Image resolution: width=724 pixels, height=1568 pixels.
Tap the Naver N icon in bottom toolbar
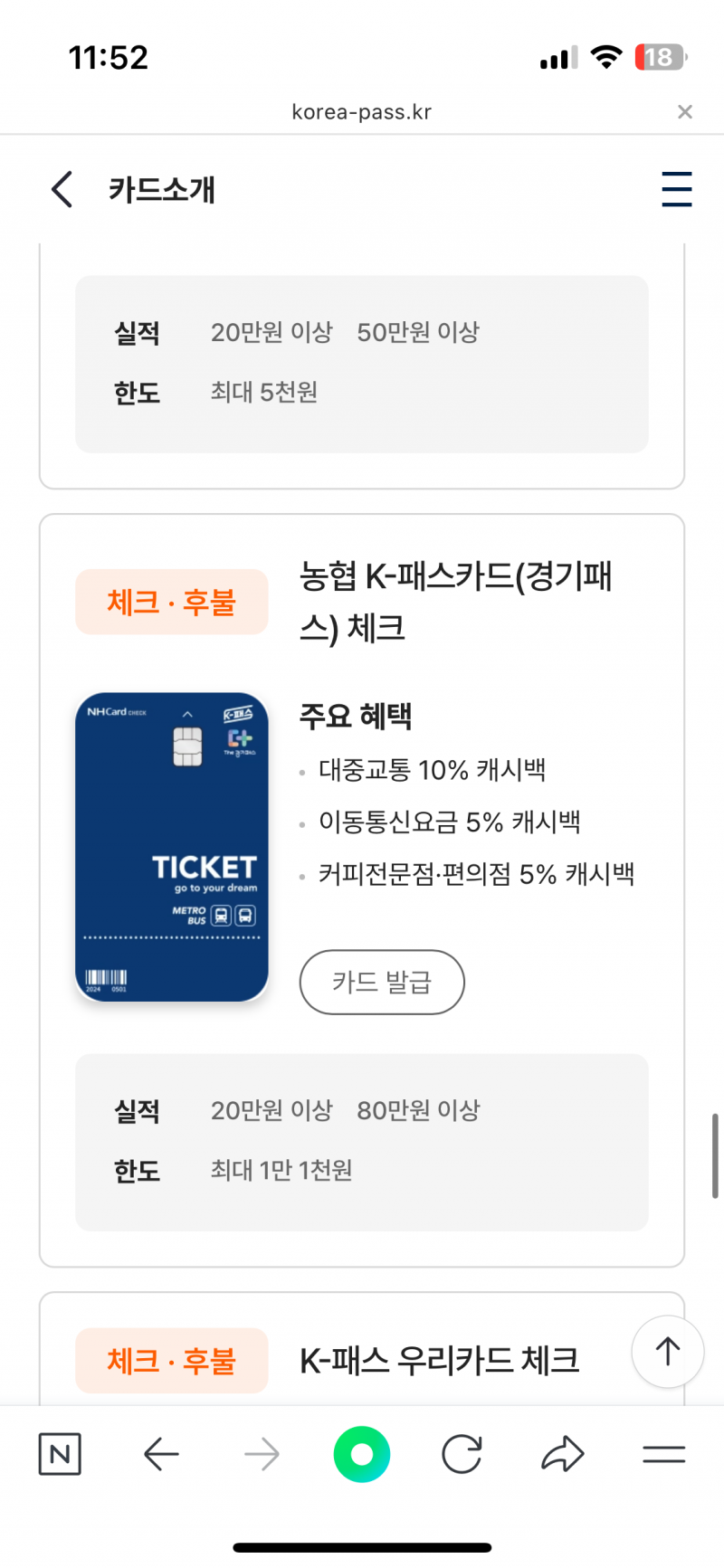pyautogui.click(x=60, y=1454)
